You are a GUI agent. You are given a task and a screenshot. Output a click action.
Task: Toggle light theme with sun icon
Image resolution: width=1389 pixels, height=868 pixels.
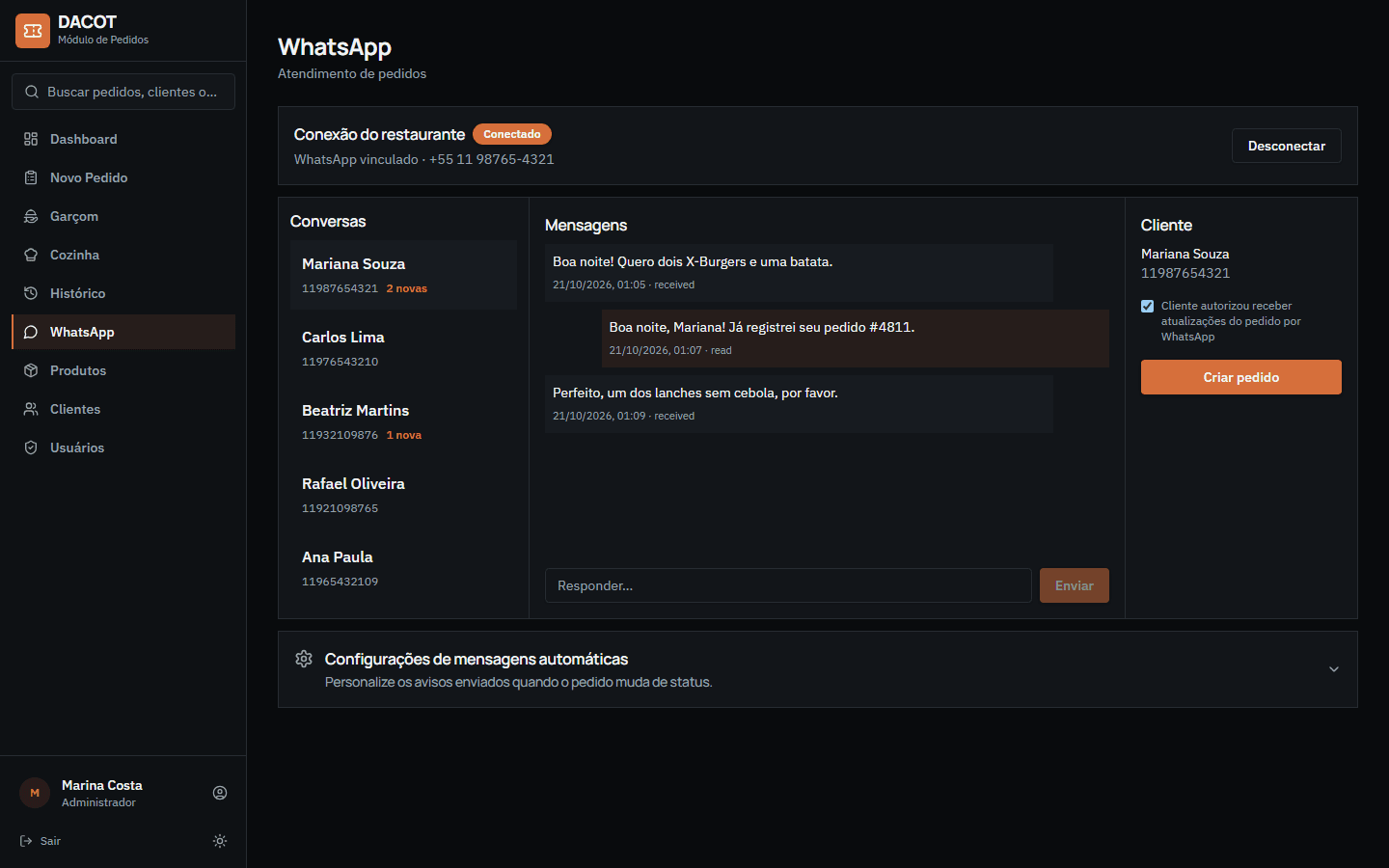(220, 841)
